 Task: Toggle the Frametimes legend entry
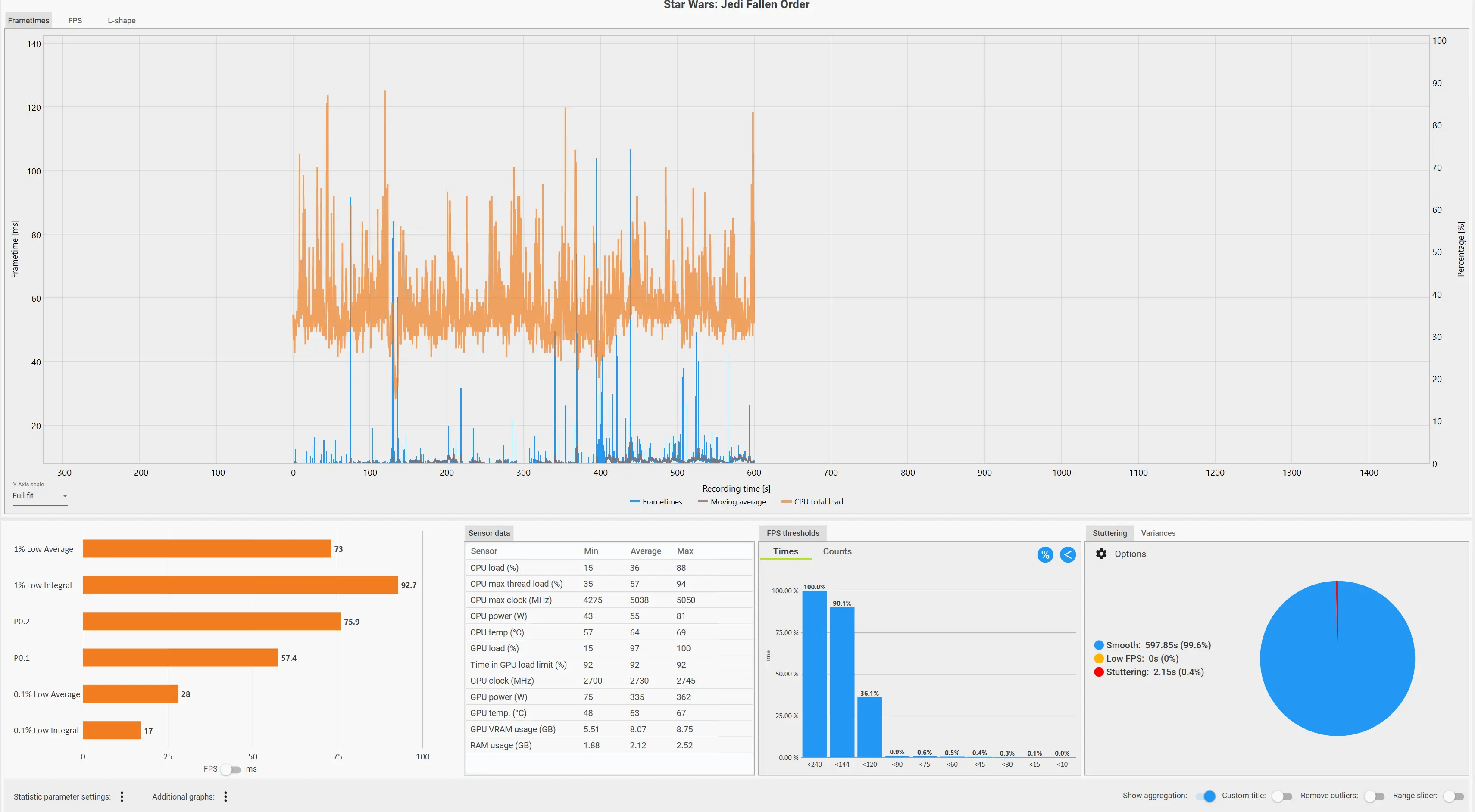coord(656,502)
